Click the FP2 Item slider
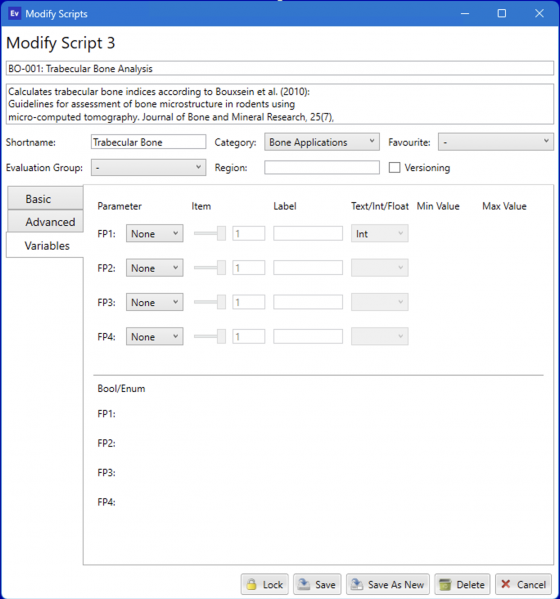This screenshot has width=560, height=599. [210, 268]
